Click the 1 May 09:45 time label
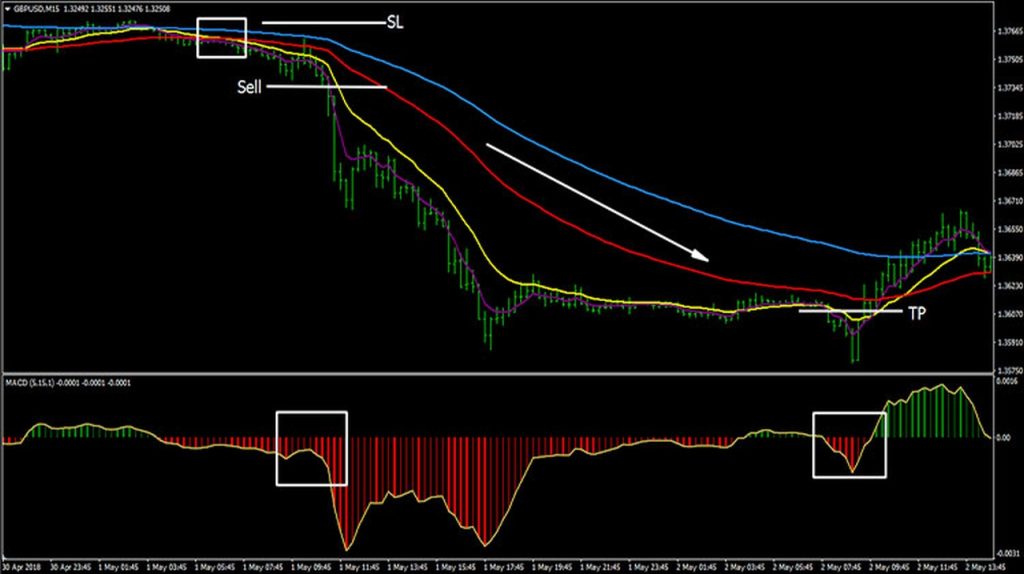This screenshot has width=1024, height=574. 314,567
